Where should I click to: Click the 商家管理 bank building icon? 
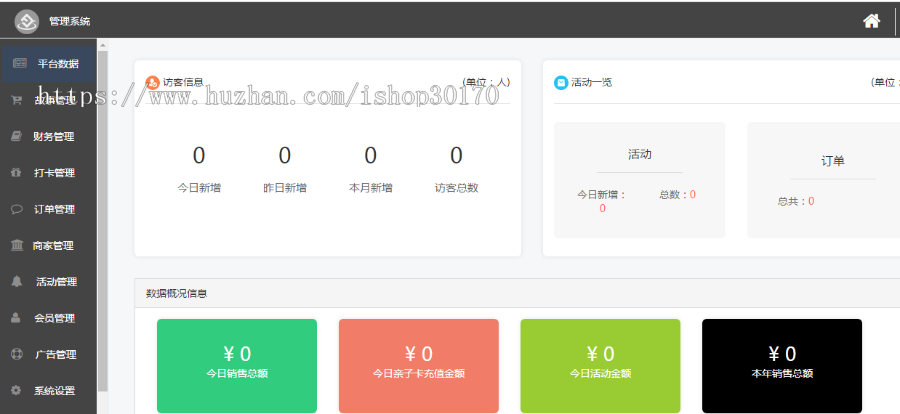[17, 245]
